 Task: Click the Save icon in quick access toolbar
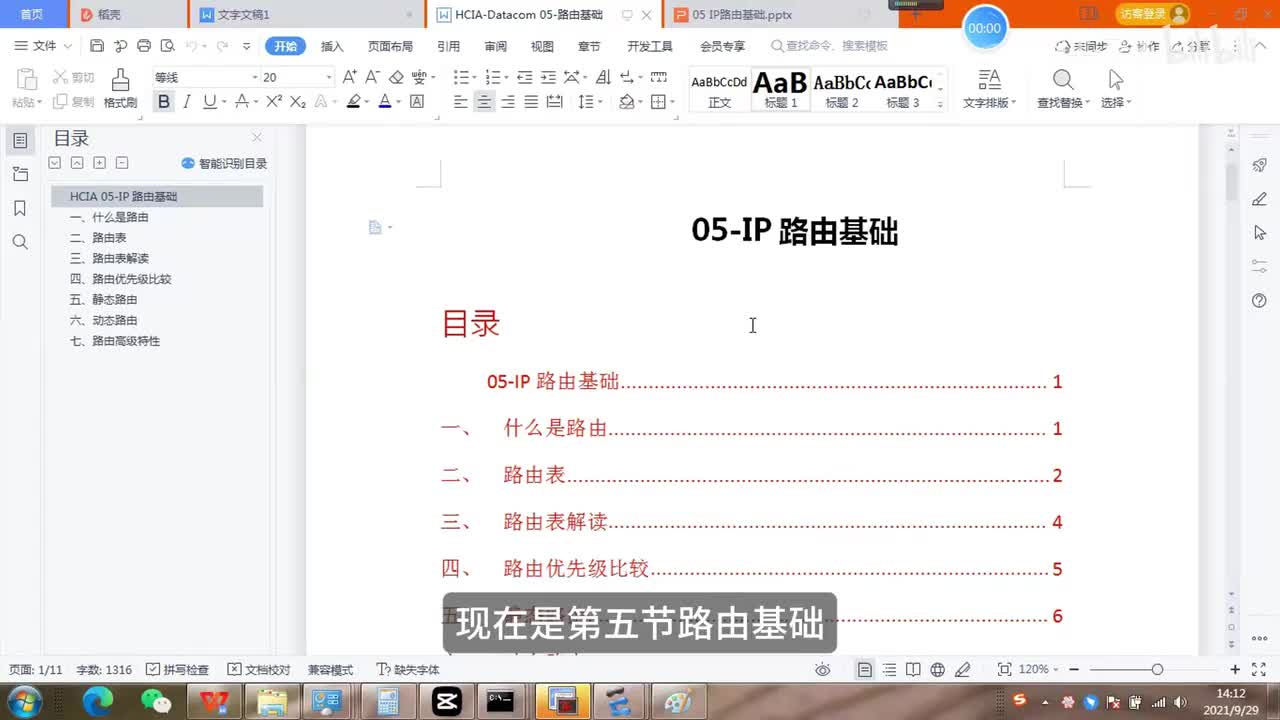coord(97,46)
